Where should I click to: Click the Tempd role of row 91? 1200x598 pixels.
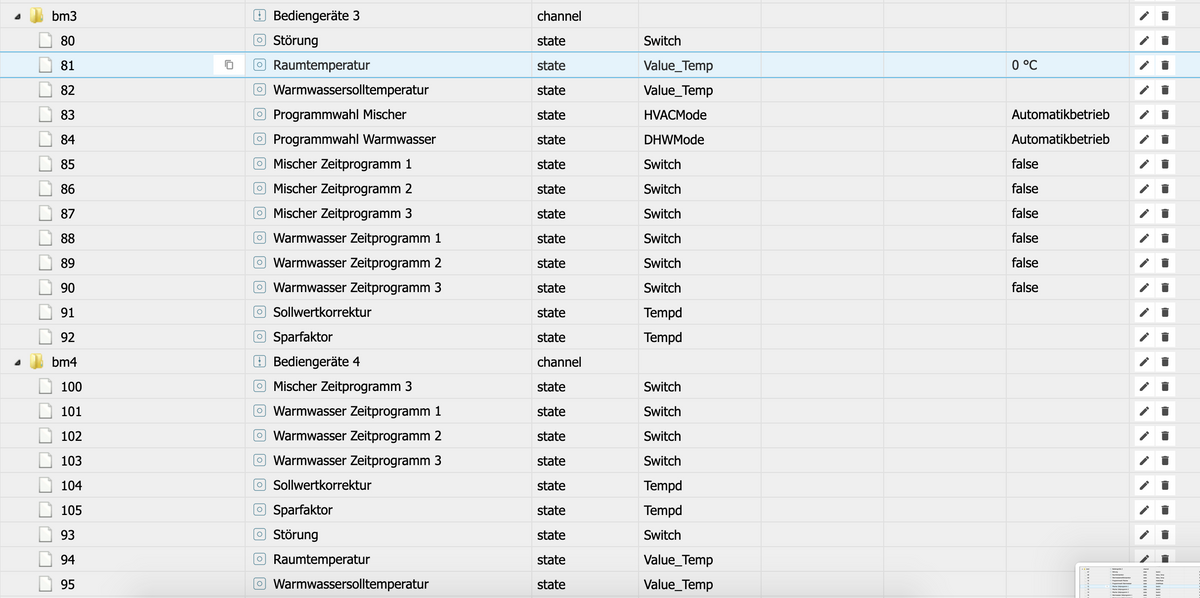[663, 313]
